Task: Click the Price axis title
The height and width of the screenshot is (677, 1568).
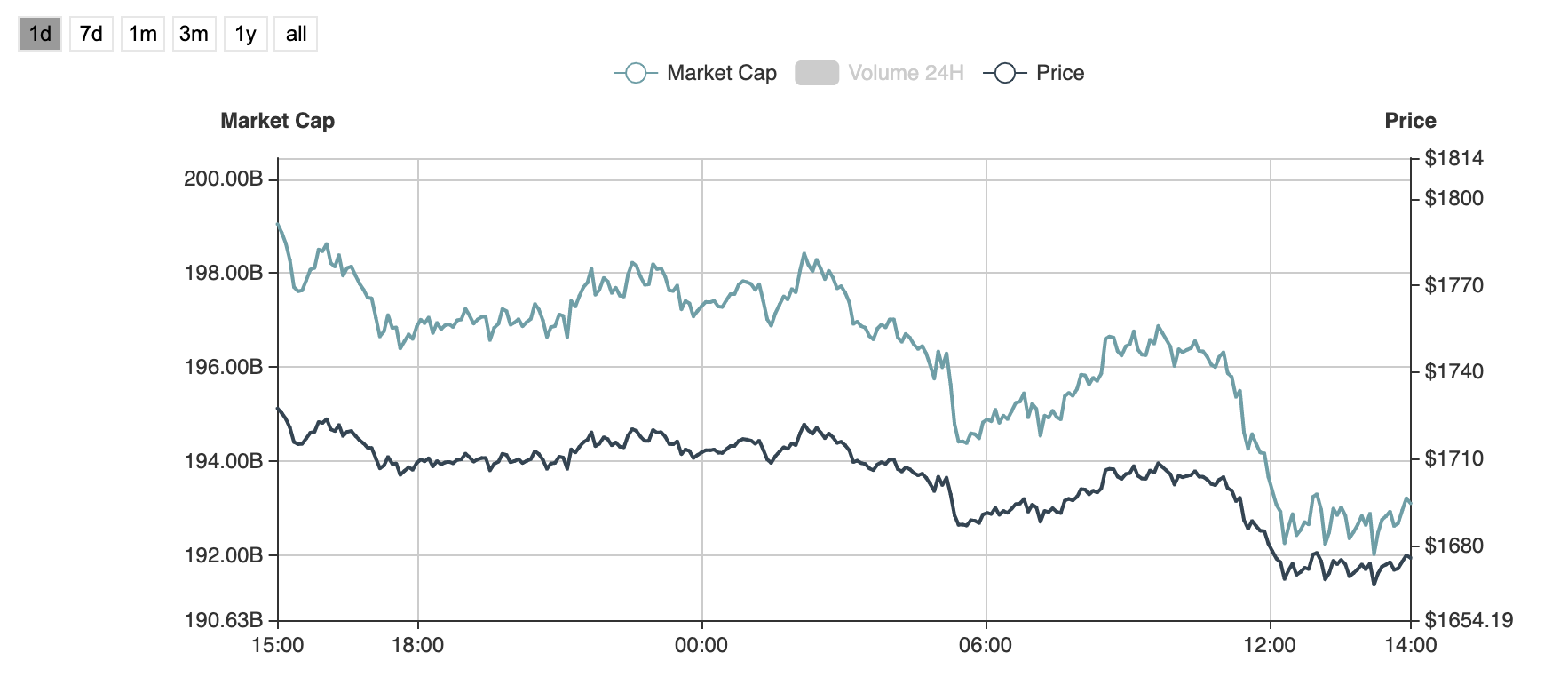Action: click(x=1410, y=121)
